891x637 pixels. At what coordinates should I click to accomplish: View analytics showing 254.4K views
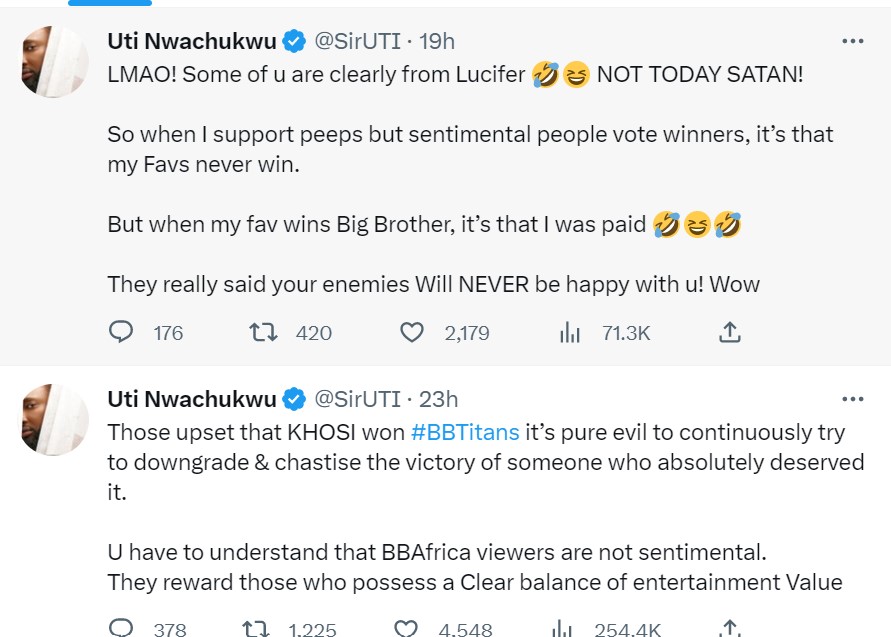pyautogui.click(x=563, y=628)
